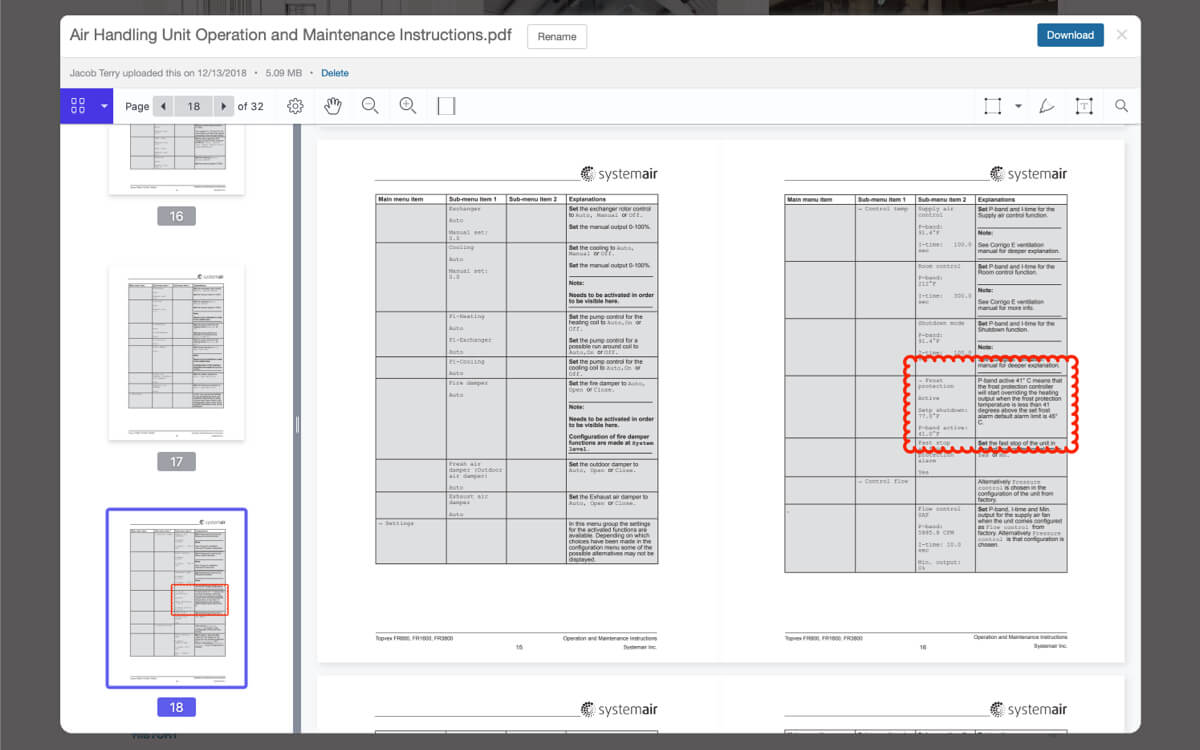Open search with the magnifier icon
This screenshot has width=1200, height=750.
click(1121, 106)
